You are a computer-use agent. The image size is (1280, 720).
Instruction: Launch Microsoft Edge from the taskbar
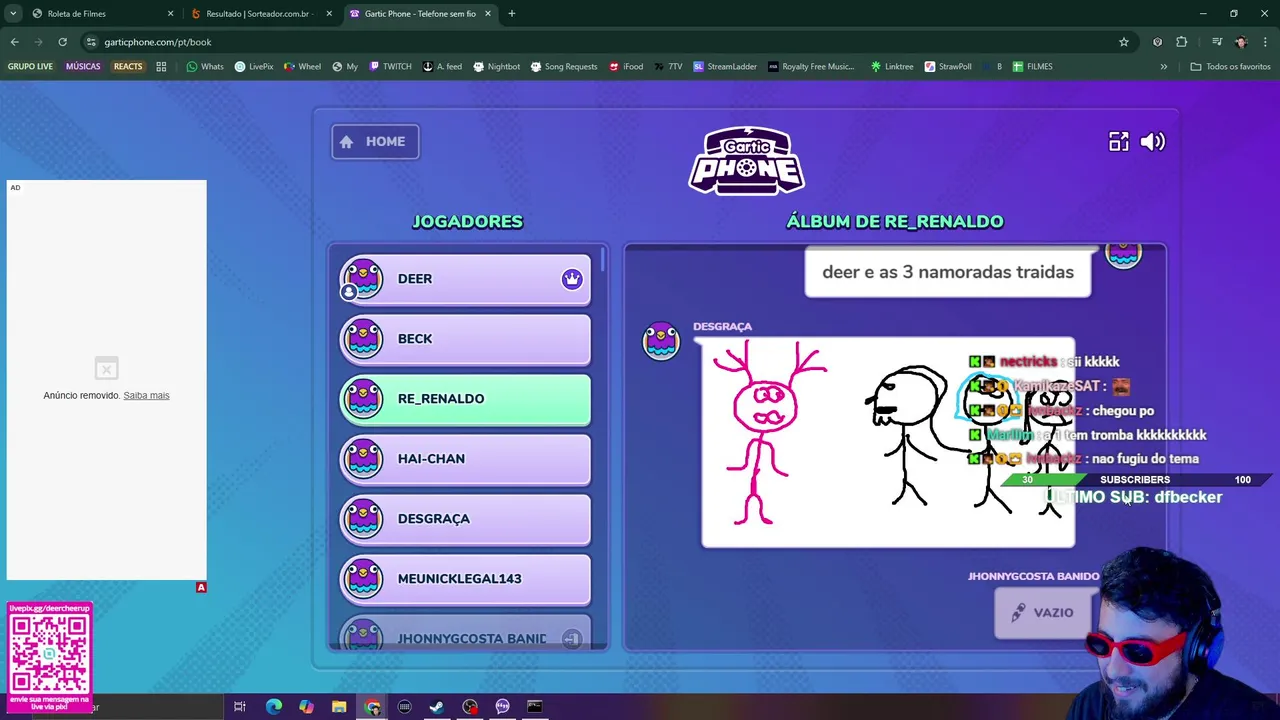(x=273, y=707)
